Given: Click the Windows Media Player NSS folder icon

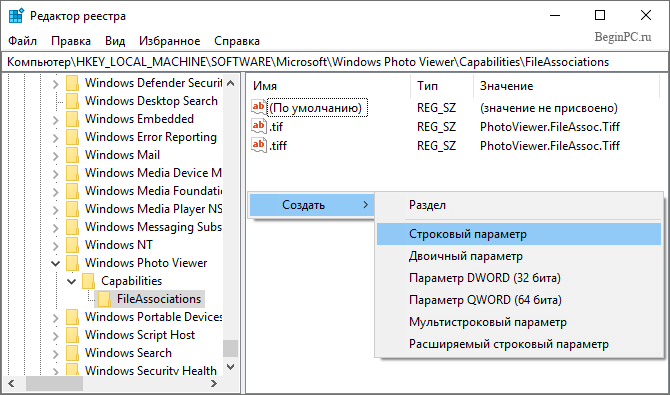Looking at the screenshot, I should click(x=73, y=209).
